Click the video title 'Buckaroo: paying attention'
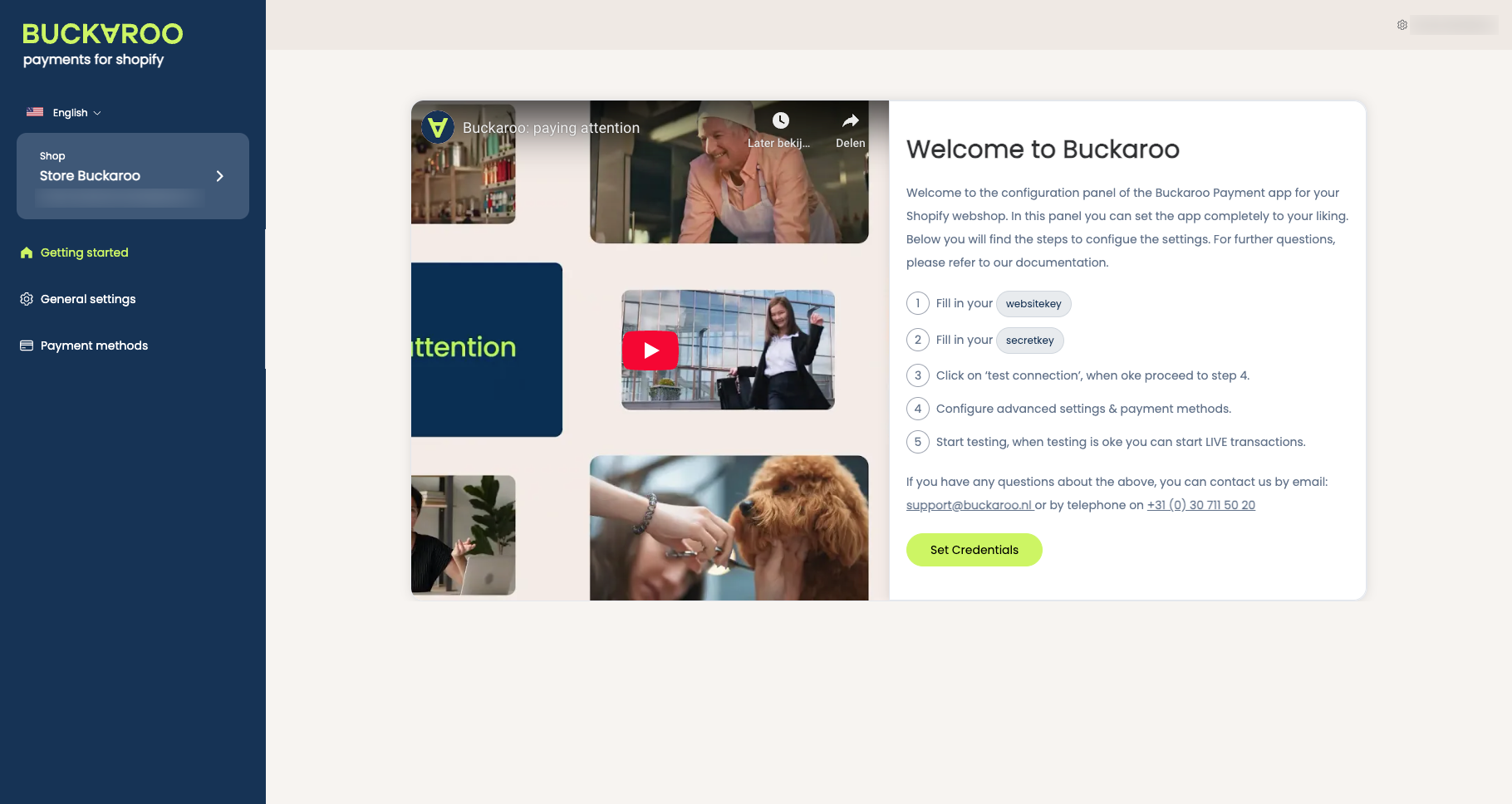Screen dimensions: 1512x804 (x=552, y=128)
